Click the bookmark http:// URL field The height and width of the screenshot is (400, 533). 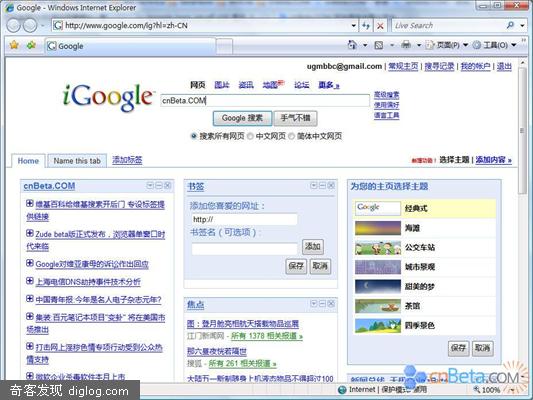[244, 219]
